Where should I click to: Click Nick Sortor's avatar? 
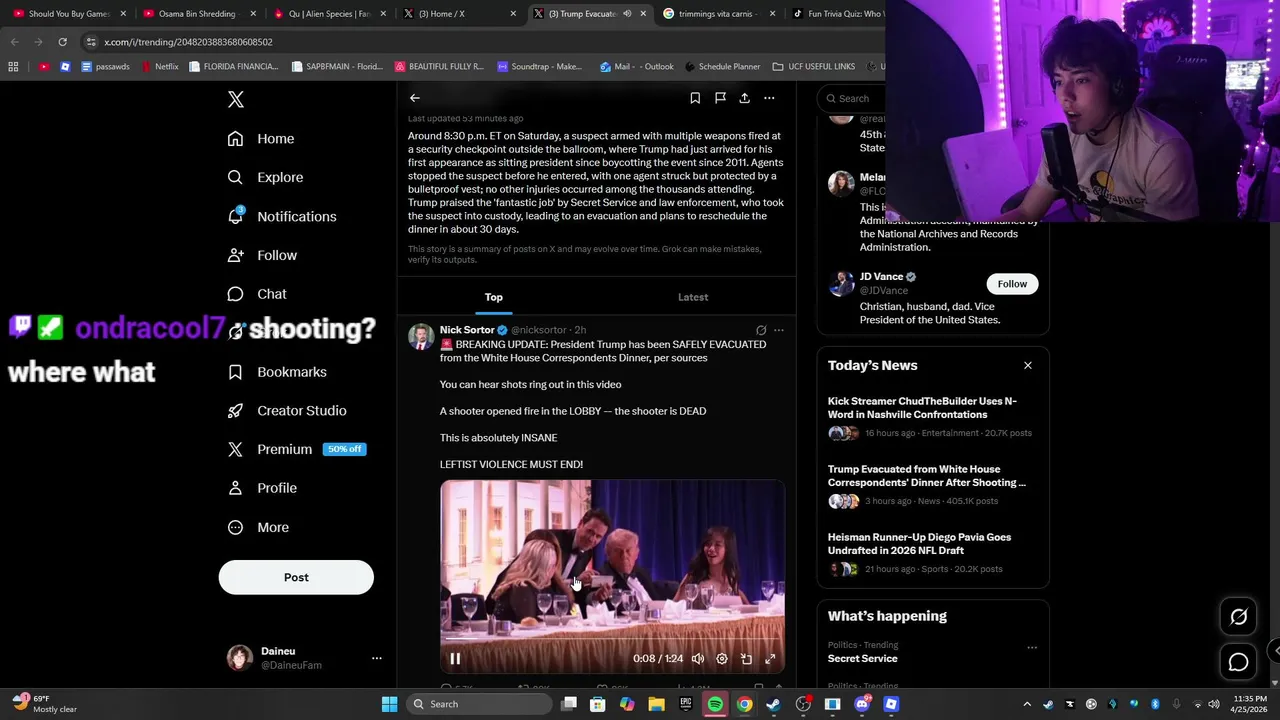tap(421, 336)
